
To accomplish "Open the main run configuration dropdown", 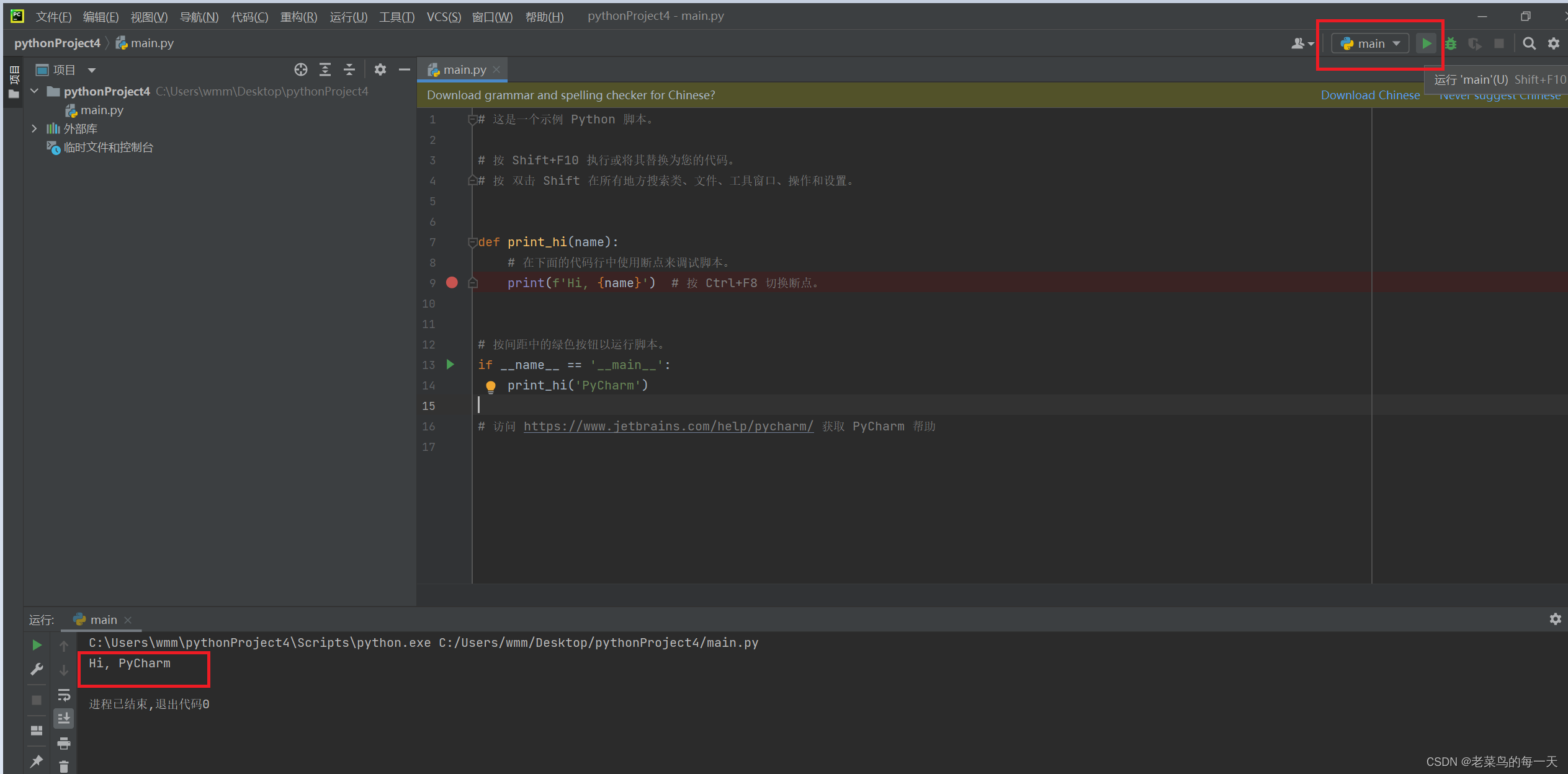I will tap(1370, 43).
